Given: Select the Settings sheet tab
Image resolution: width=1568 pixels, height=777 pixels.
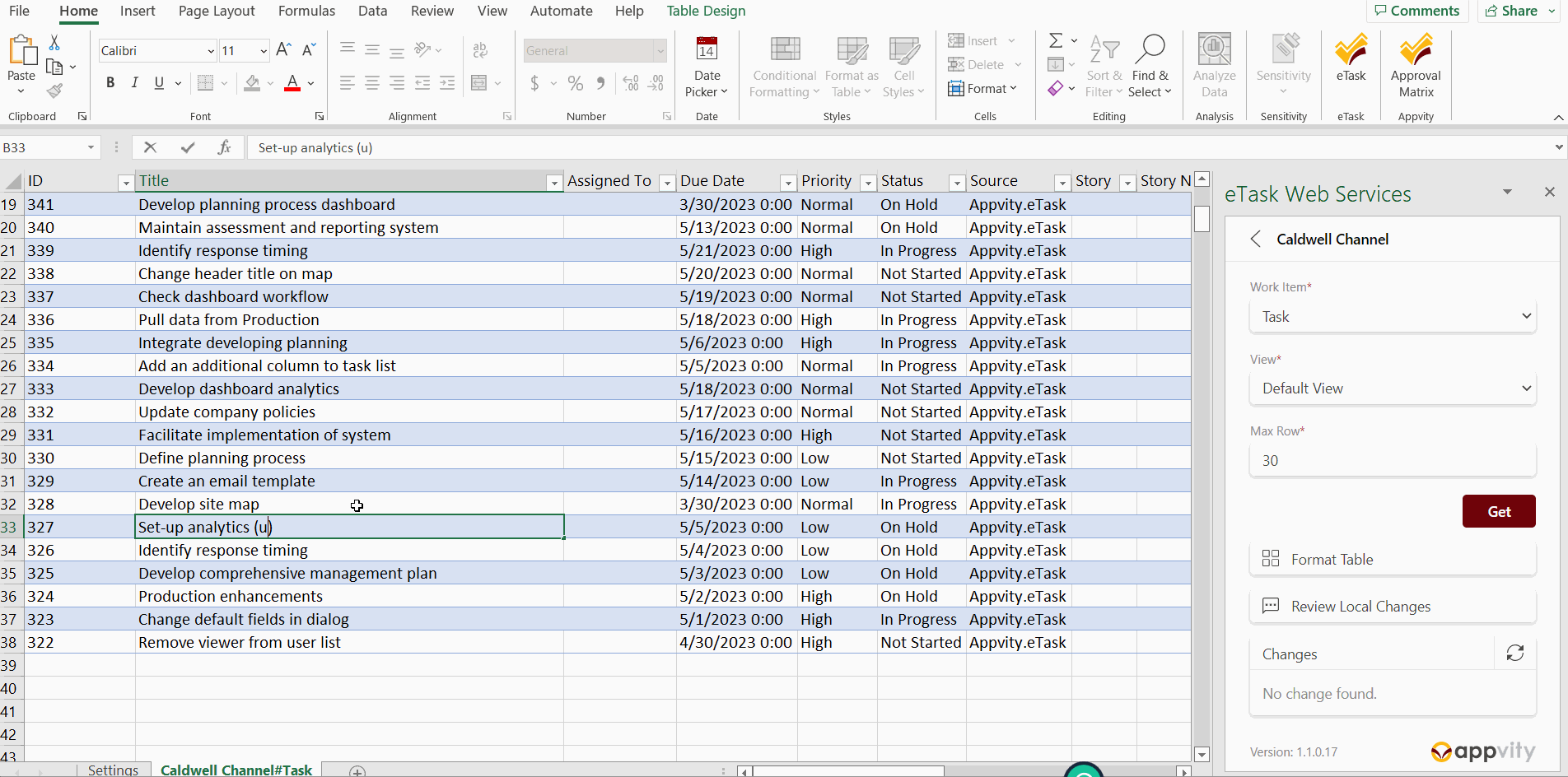Looking at the screenshot, I should pyautogui.click(x=113, y=770).
